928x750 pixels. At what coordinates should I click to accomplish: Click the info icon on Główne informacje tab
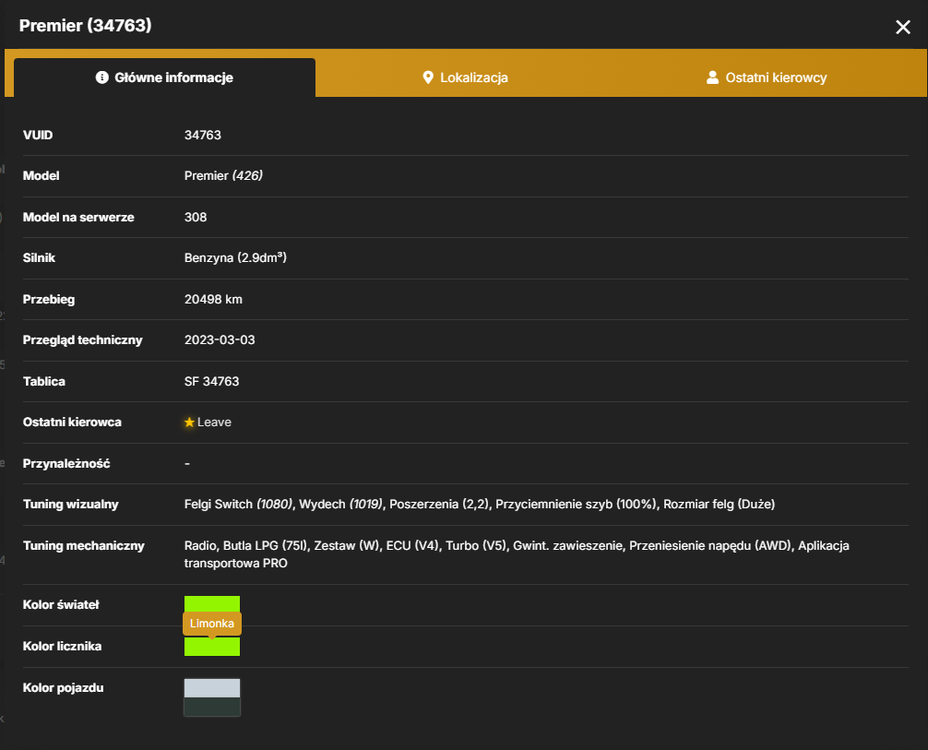pos(102,78)
